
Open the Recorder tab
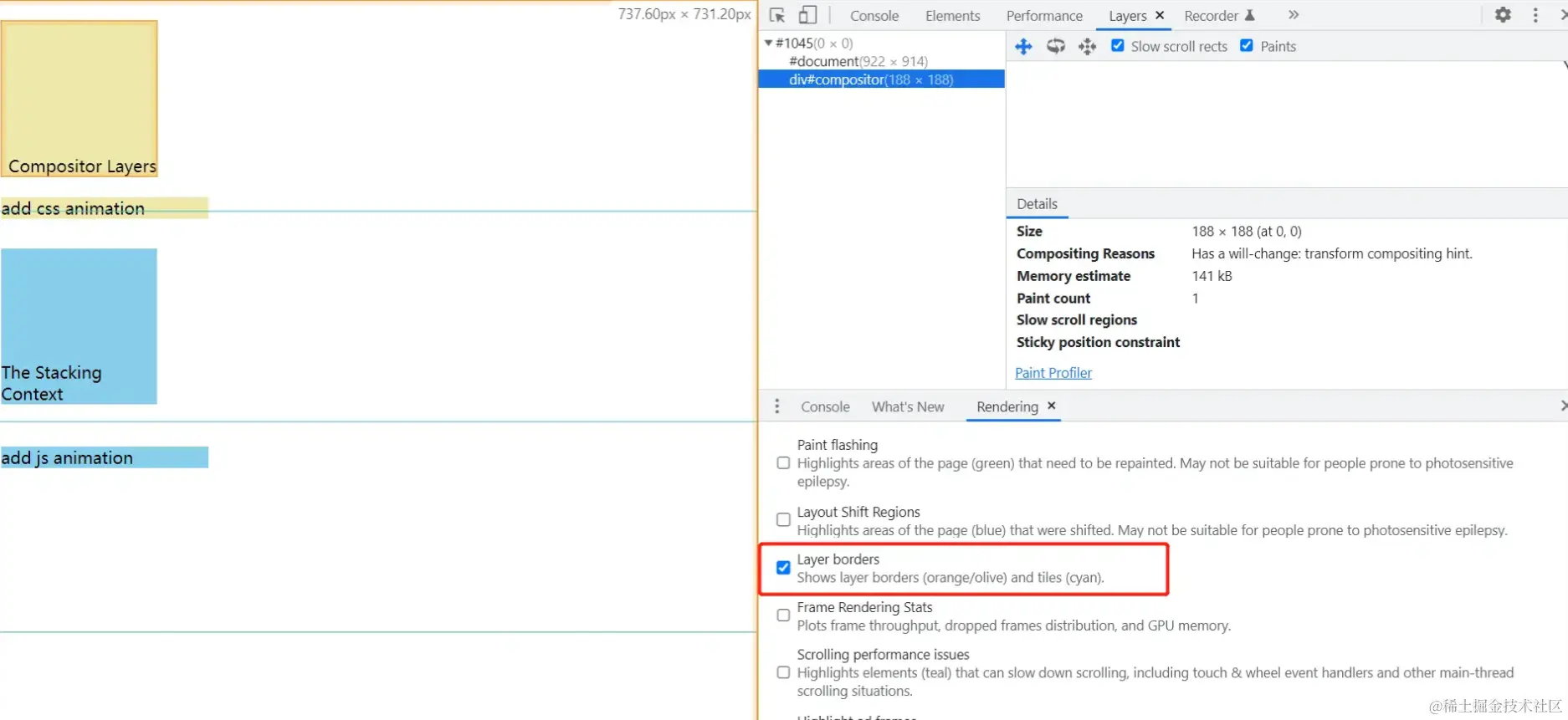[x=1218, y=16]
